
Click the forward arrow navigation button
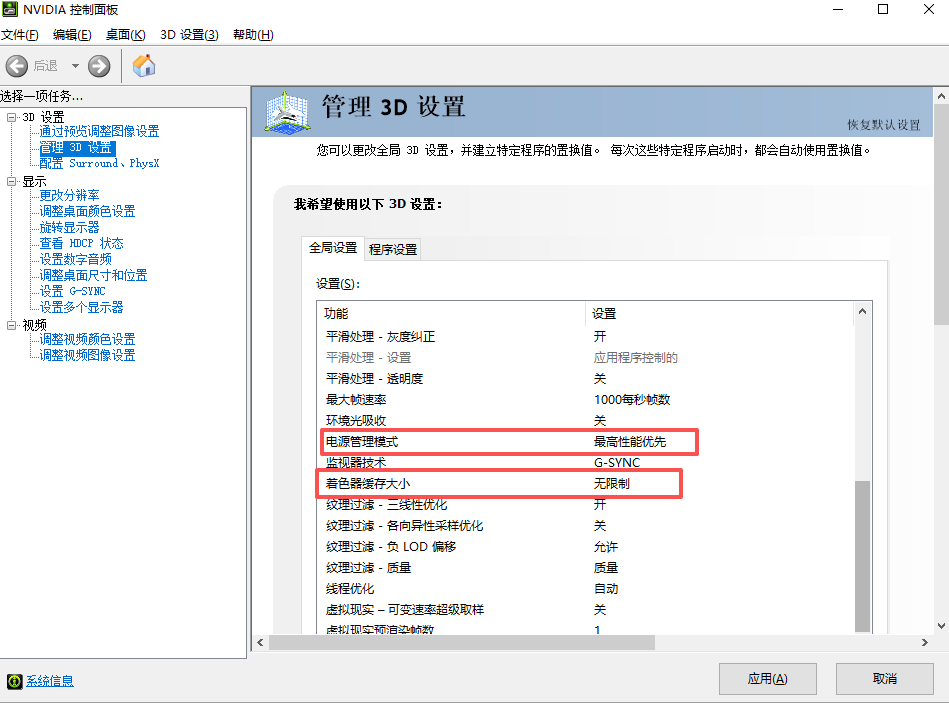tap(99, 66)
